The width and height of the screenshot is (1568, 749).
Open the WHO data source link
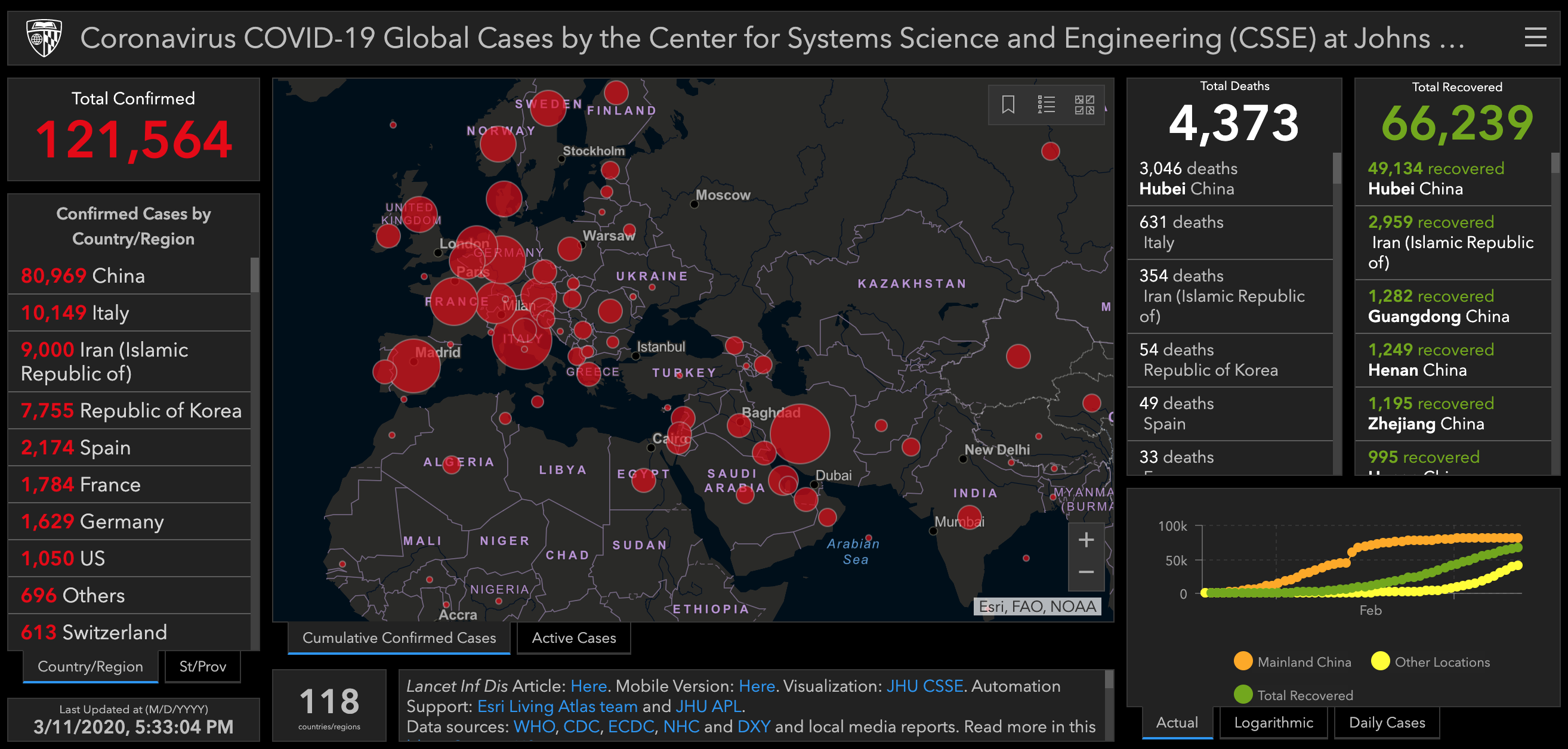(534, 726)
